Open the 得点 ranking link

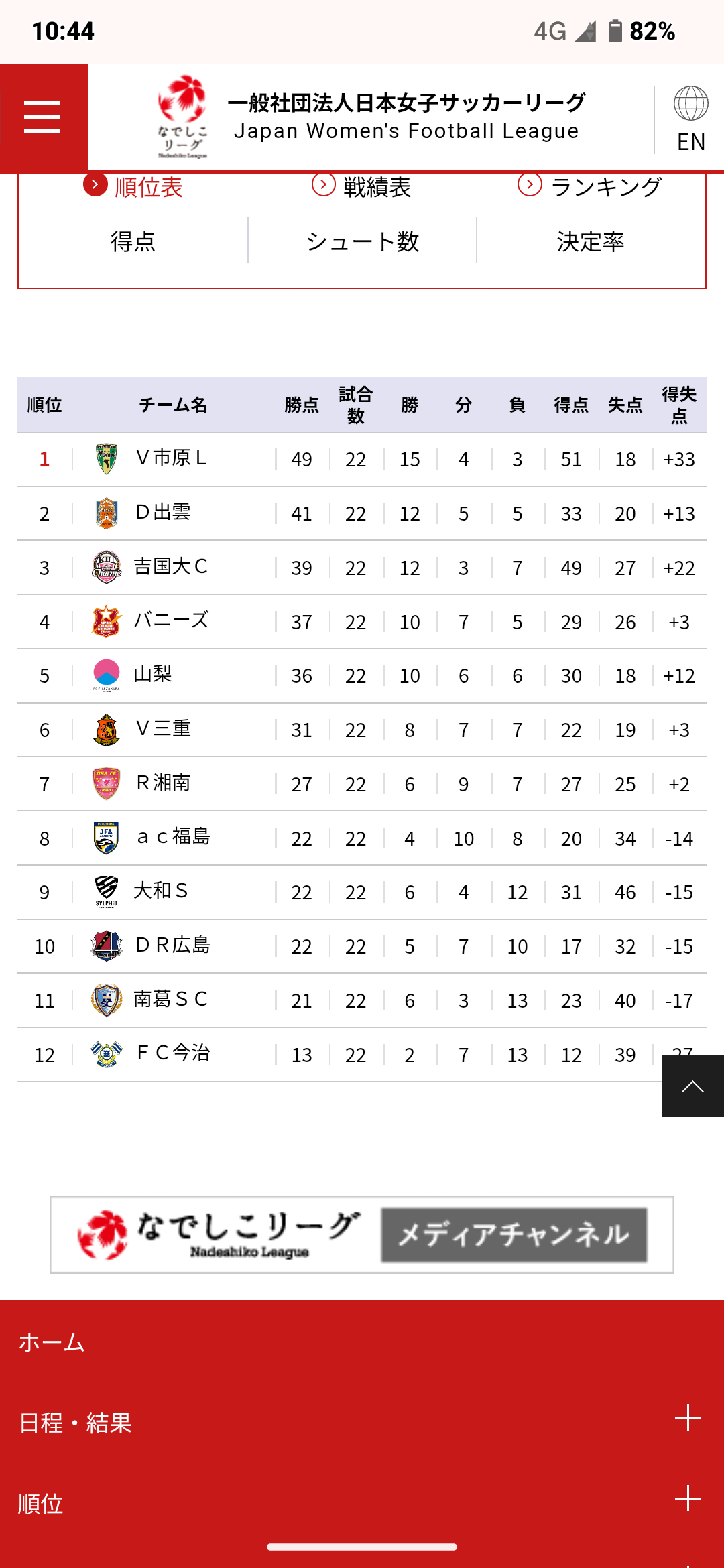tap(133, 241)
